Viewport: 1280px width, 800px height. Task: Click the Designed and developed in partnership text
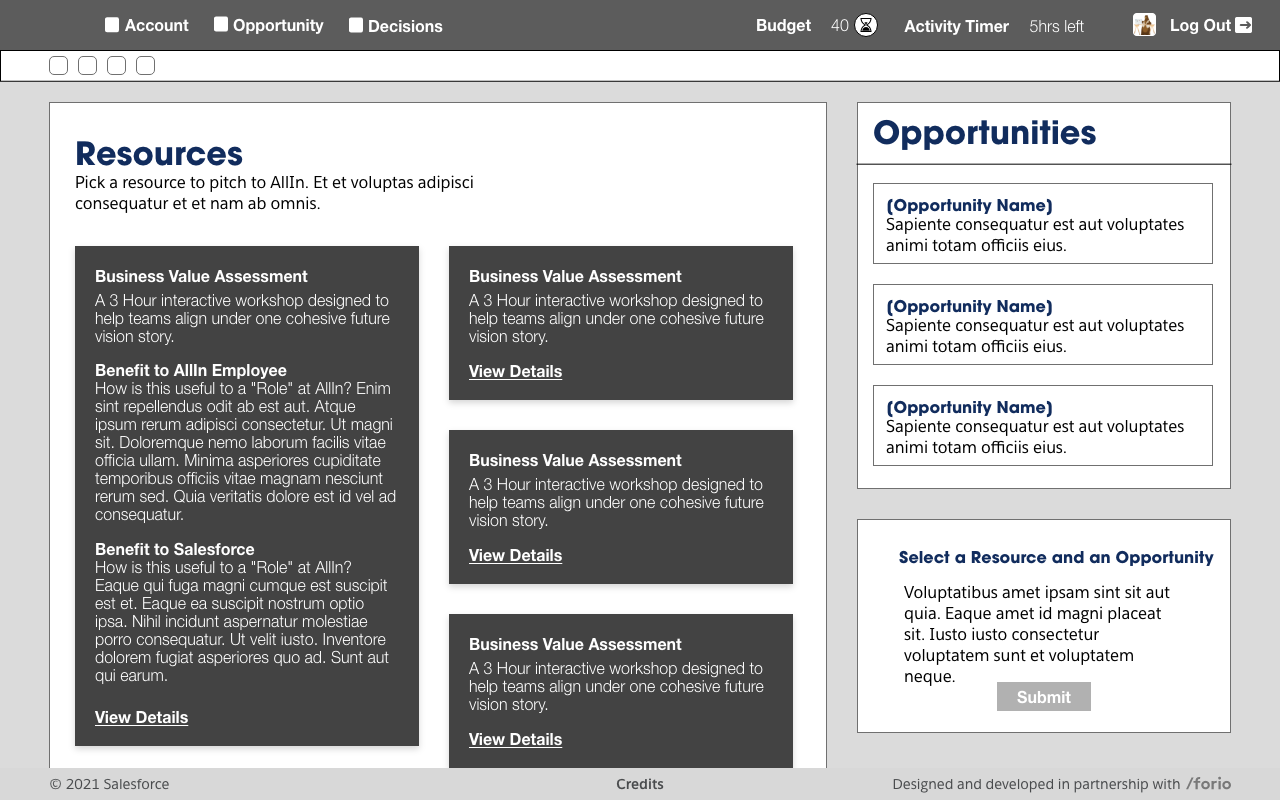tap(1036, 784)
